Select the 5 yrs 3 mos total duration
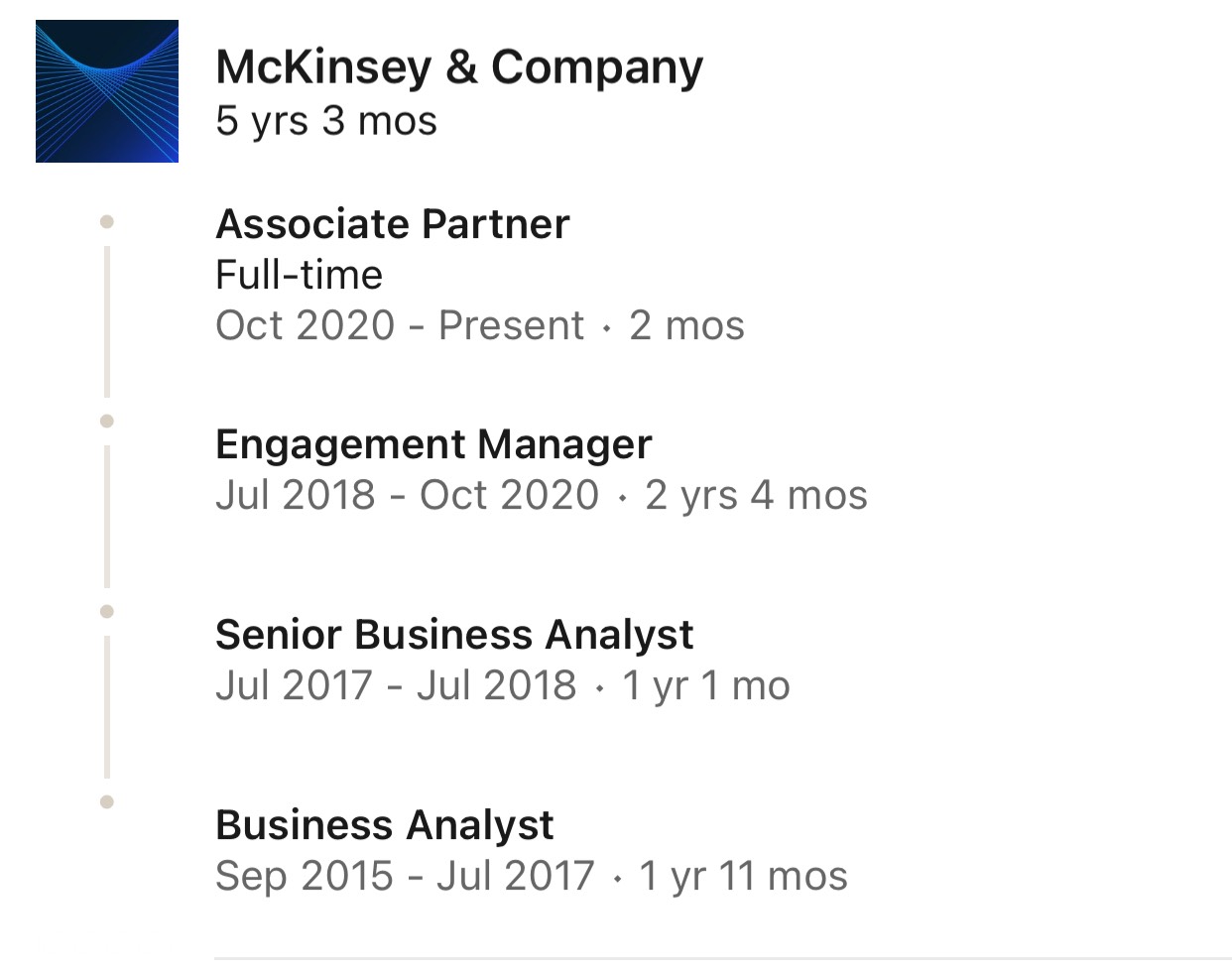 click(326, 121)
